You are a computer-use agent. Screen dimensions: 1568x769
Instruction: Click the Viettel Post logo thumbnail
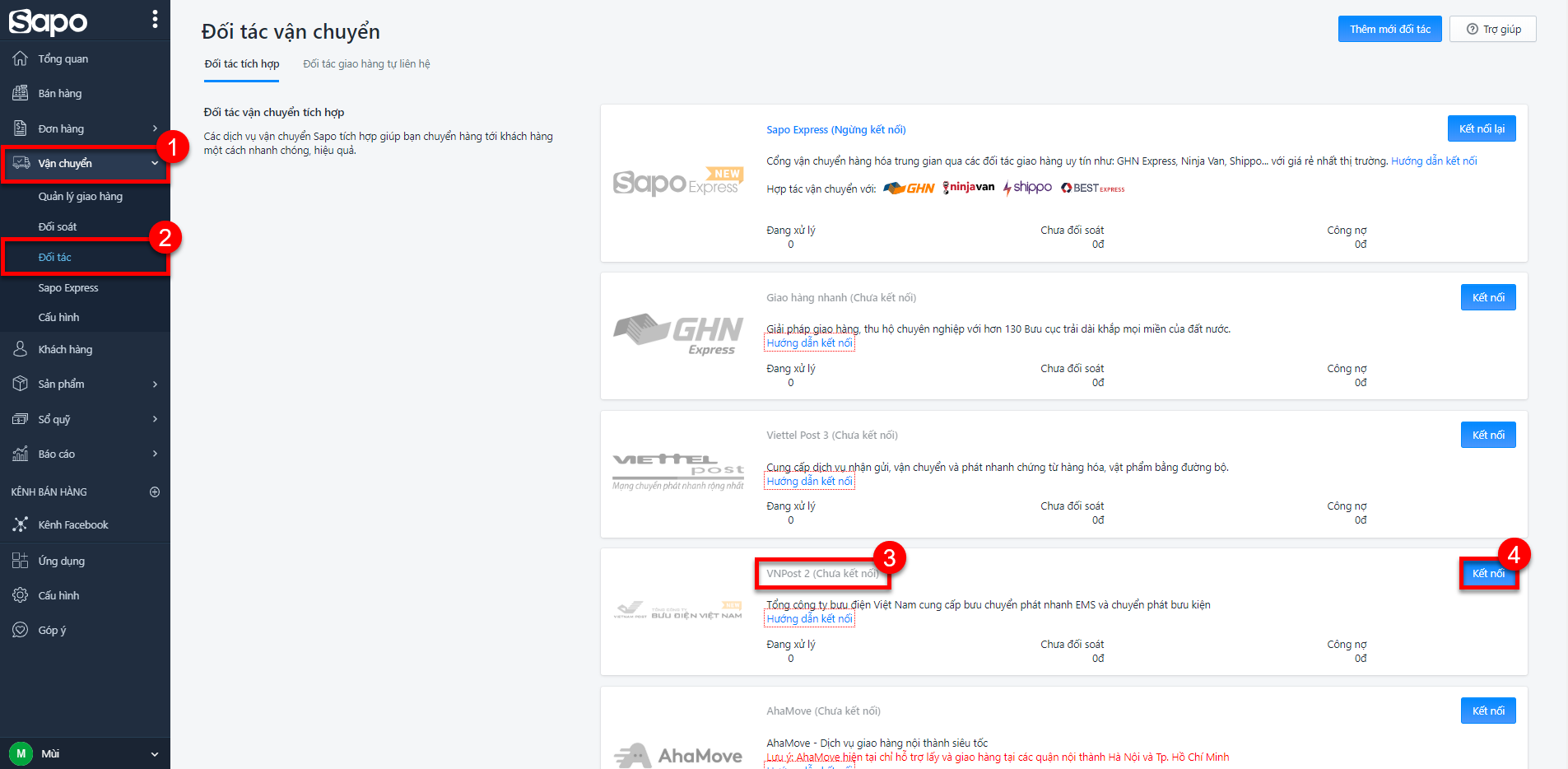click(678, 471)
